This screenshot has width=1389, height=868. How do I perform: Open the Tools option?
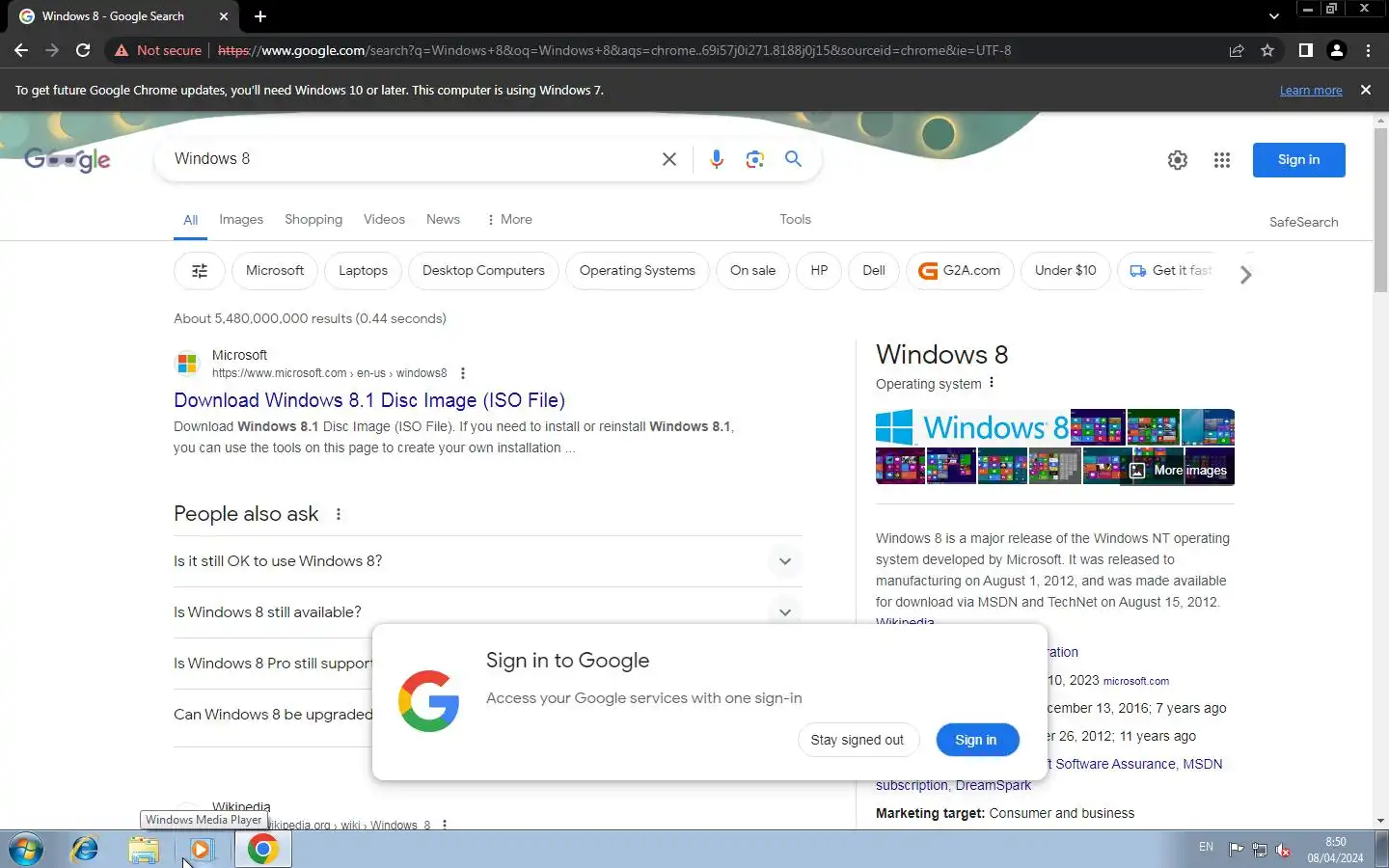tap(795, 220)
